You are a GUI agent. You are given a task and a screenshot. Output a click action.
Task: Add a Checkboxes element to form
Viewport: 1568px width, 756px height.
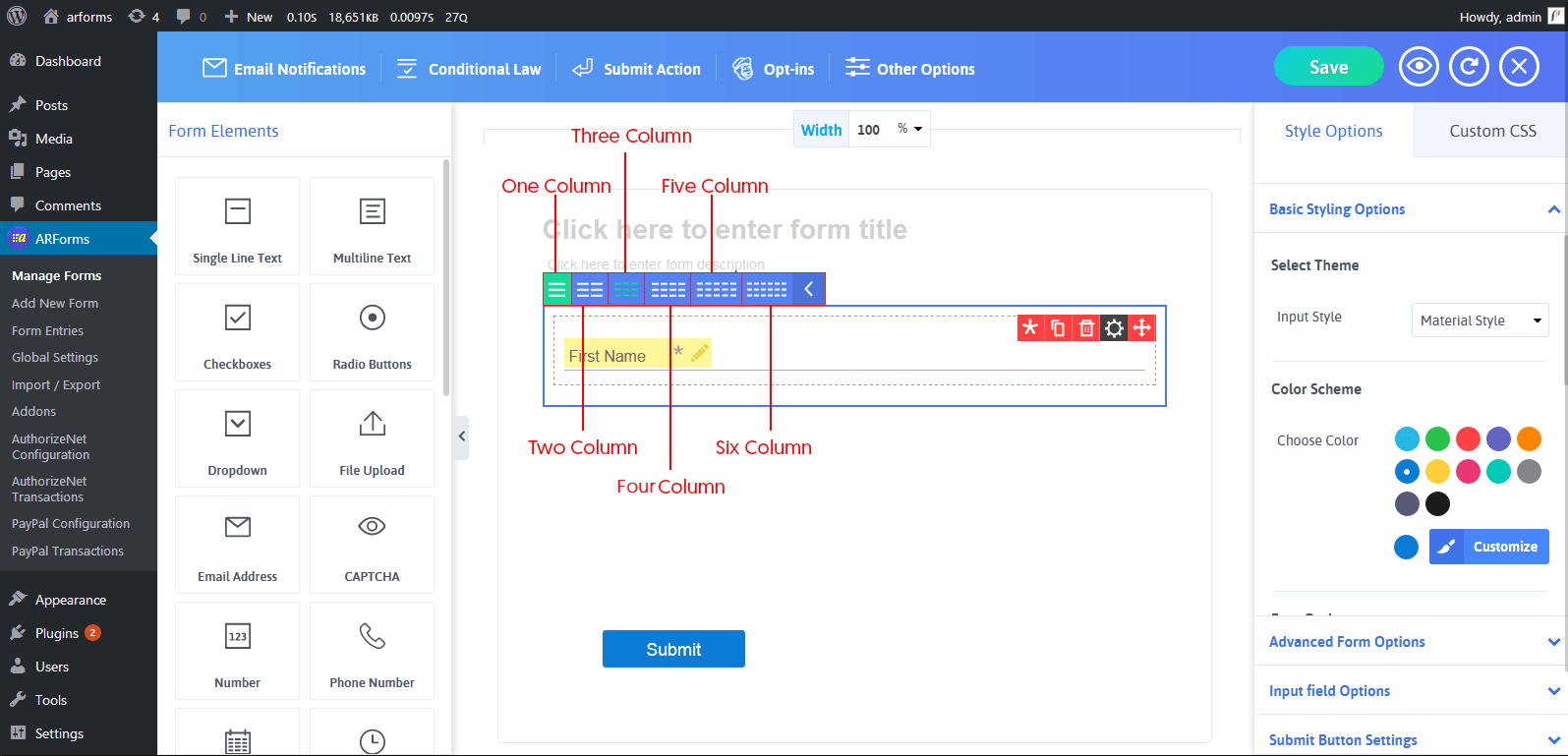[237, 331]
